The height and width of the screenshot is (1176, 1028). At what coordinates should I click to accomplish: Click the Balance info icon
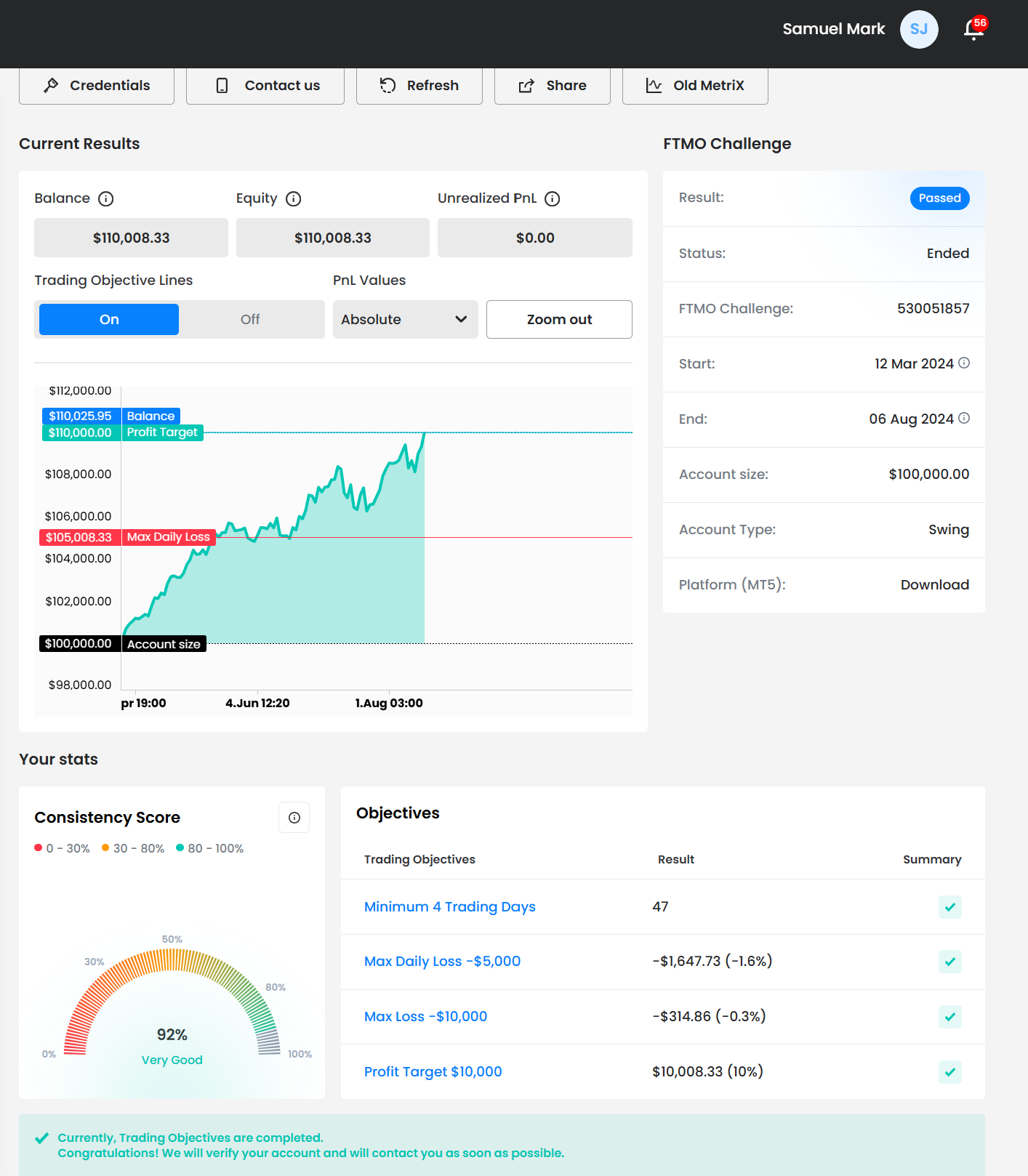[x=106, y=198]
